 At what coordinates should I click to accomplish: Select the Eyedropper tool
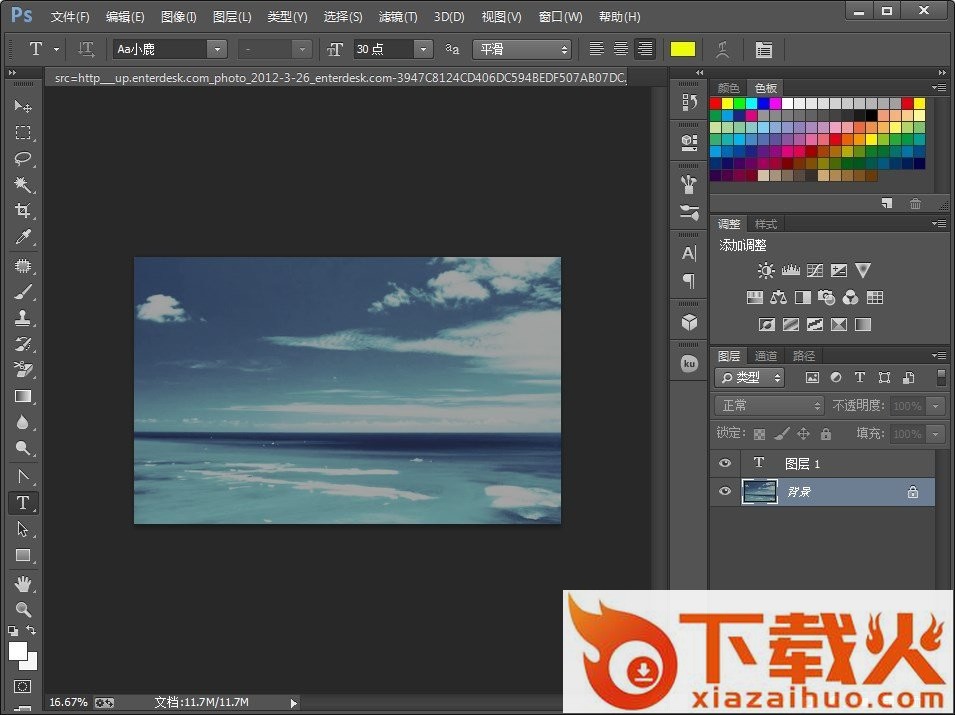[23, 238]
